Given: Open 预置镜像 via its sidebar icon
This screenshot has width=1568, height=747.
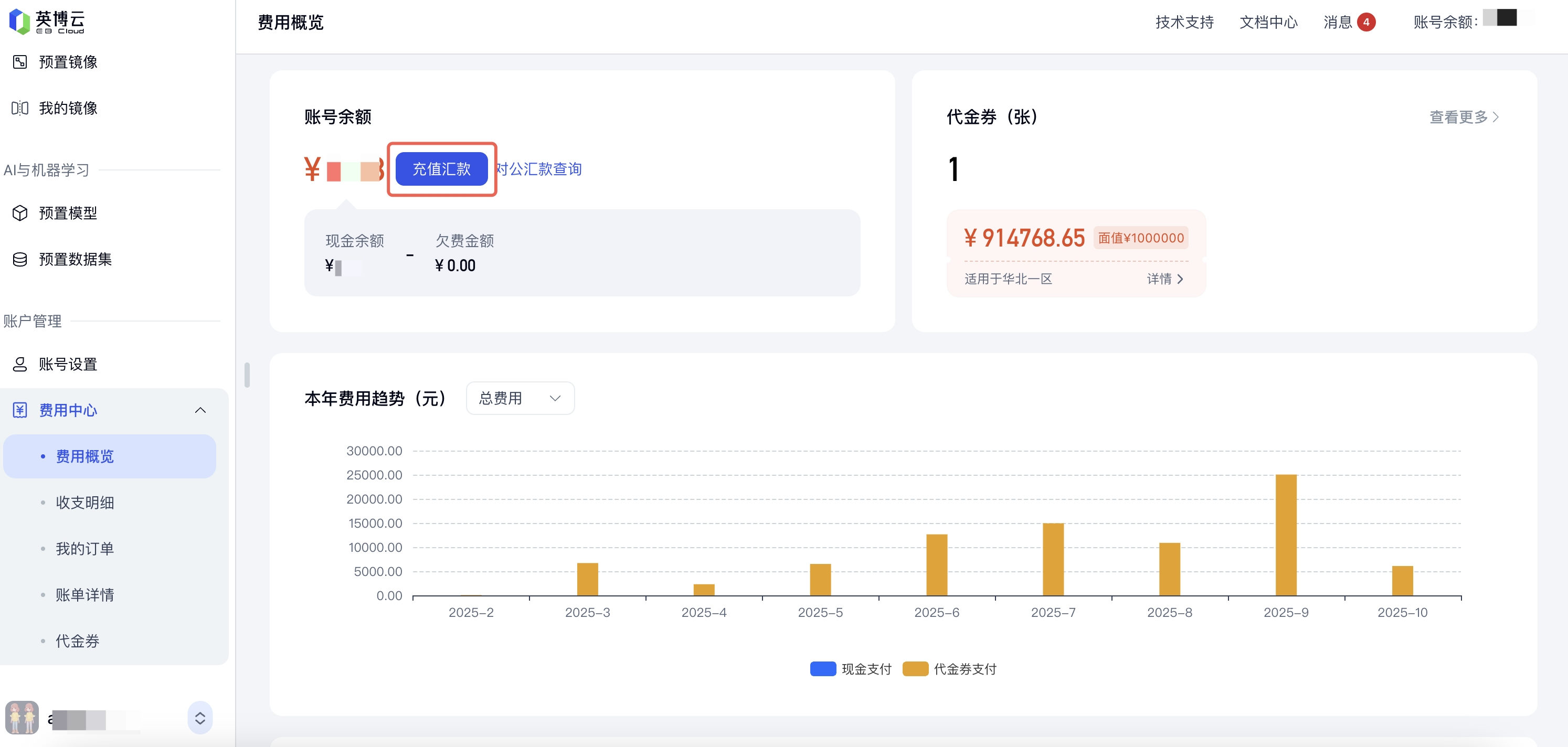Looking at the screenshot, I should click(19, 62).
